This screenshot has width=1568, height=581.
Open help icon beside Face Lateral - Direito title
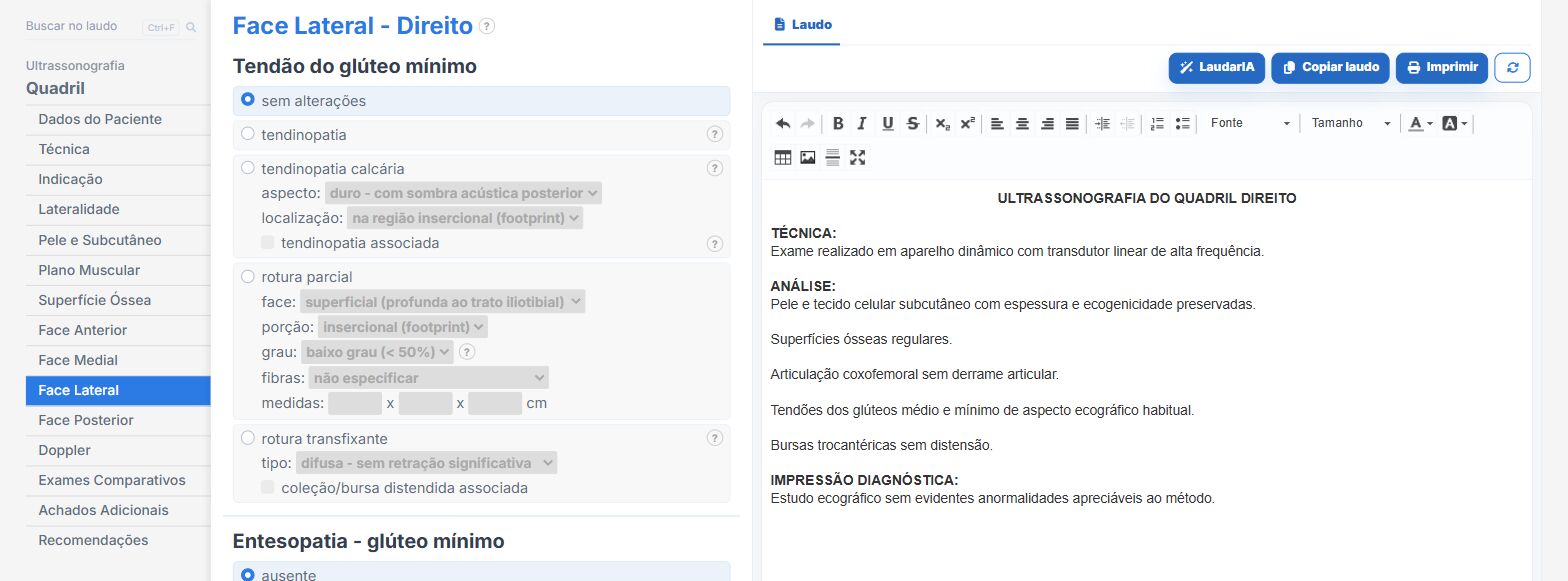pyautogui.click(x=487, y=26)
